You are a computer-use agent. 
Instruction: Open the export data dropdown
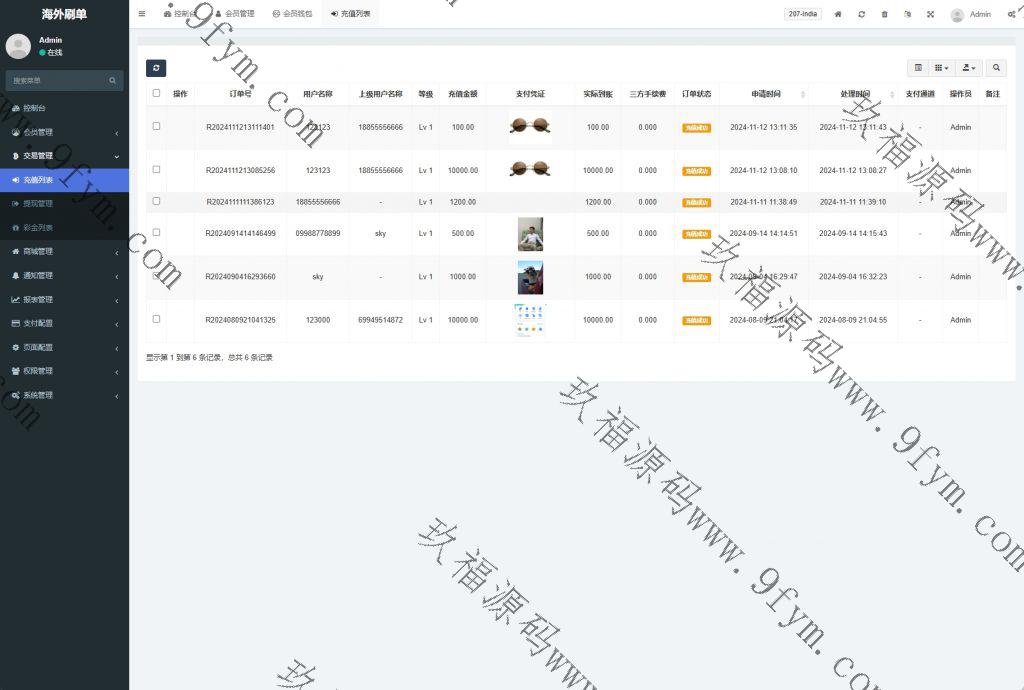coord(969,68)
